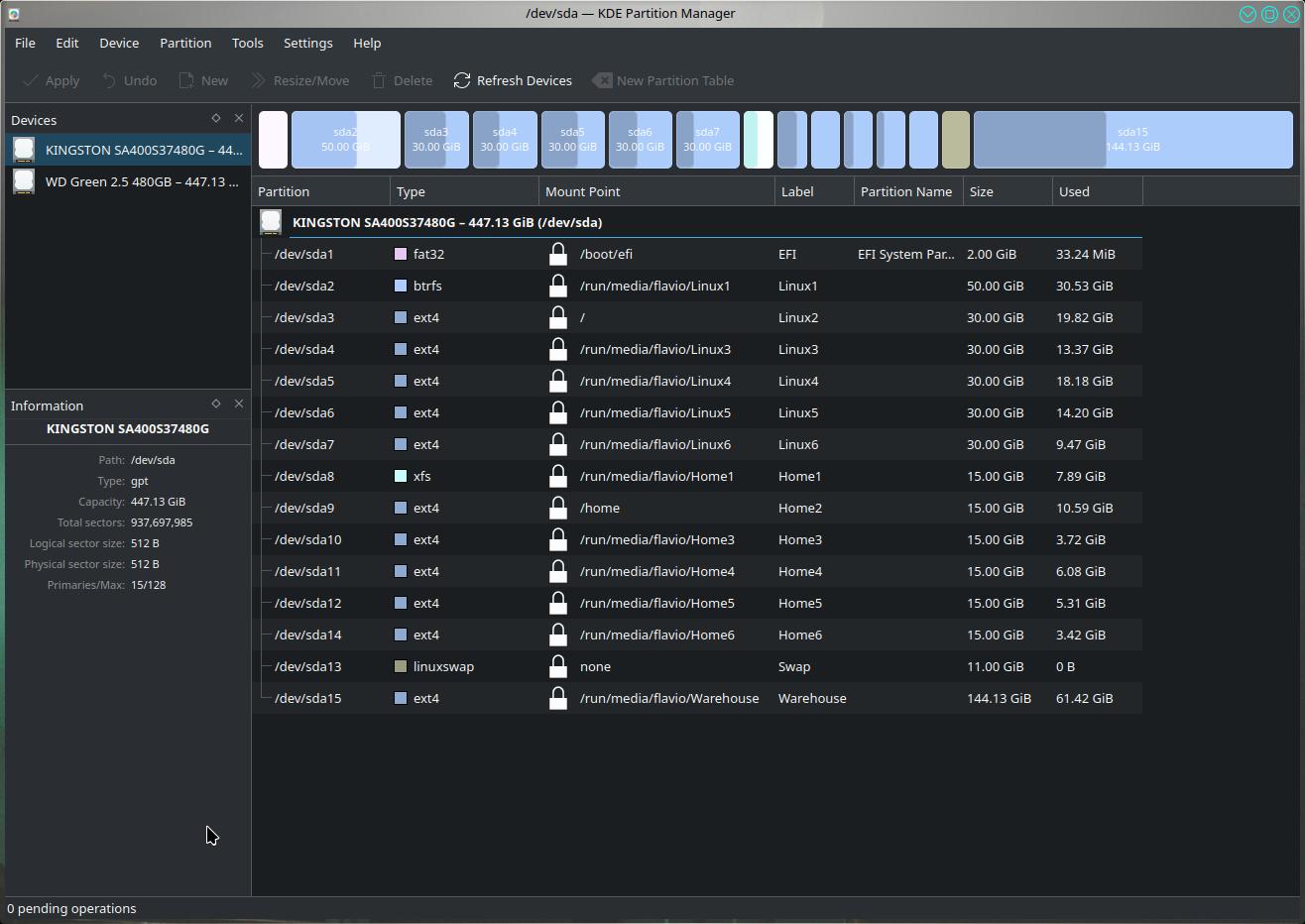Click the Refresh Devices toolbar icon
The width and height of the screenshot is (1305, 924).
[462, 80]
